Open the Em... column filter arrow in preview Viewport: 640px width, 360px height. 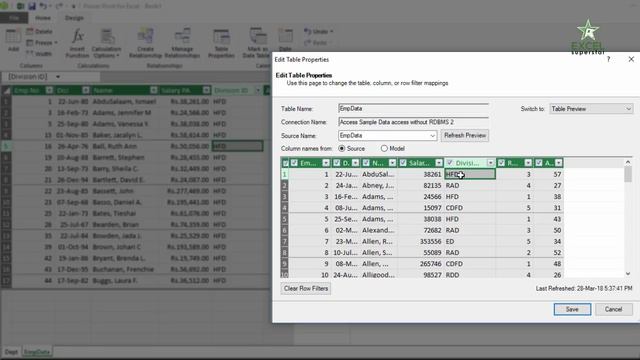click(326, 163)
